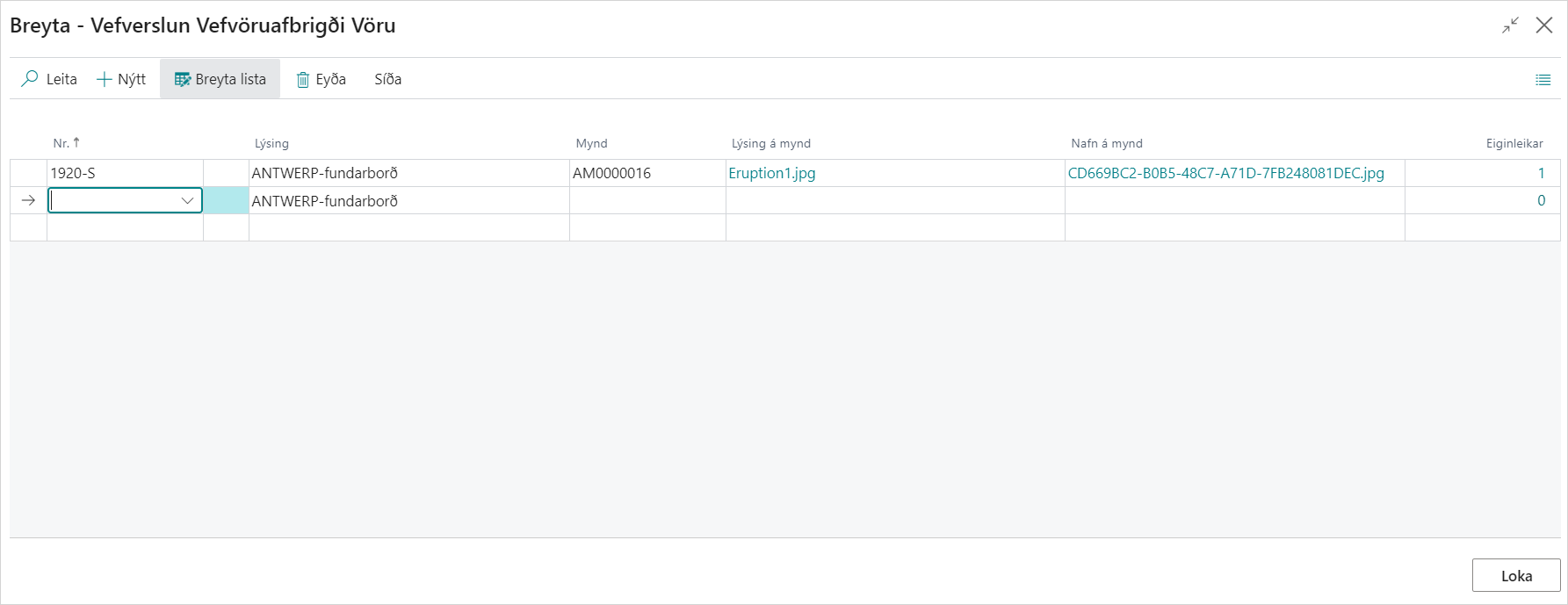Image resolution: width=1568 pixels, height=605 pixels.
Task: Click the collapse window arrows icon
Action: [1510, 25]
